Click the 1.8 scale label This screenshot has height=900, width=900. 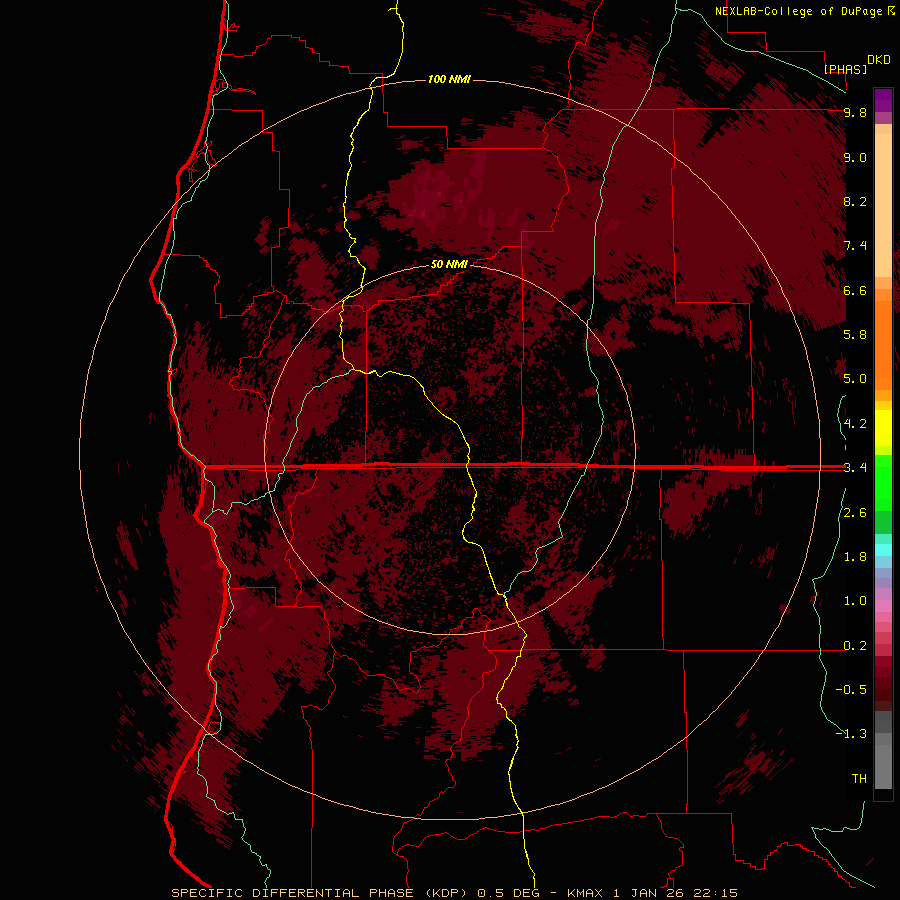tap(855, 557)
